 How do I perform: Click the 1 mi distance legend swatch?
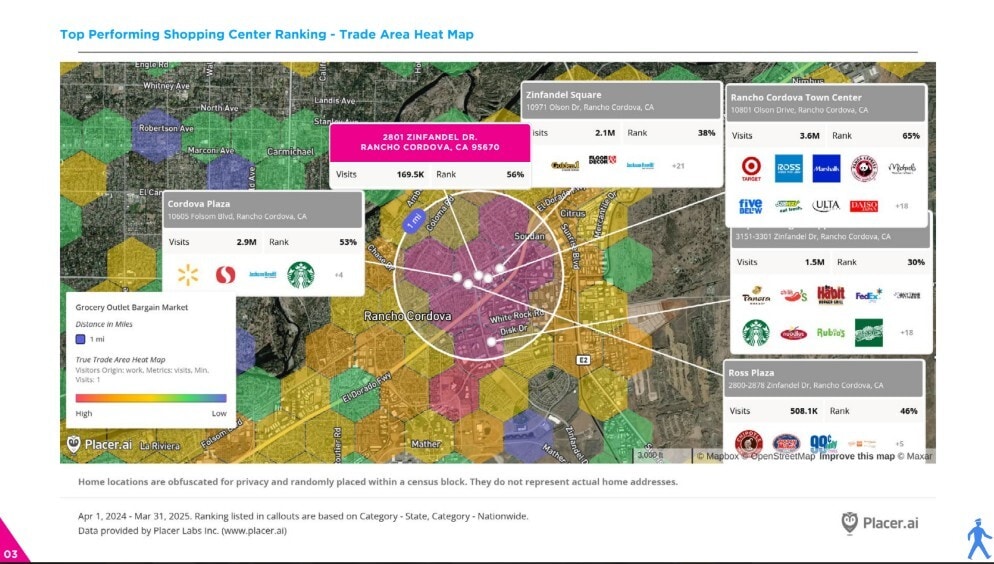click(x=81, y=339)
